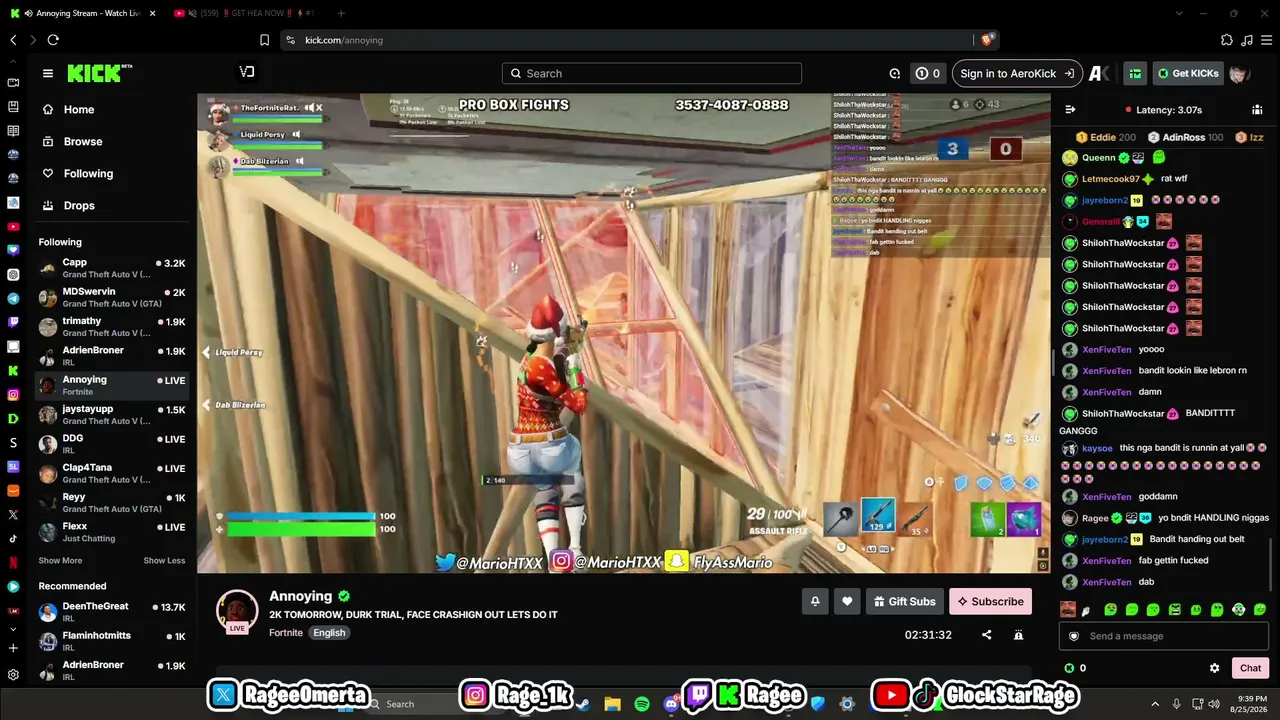The height and width of the screenshot is (720, 1280).
Task: Open Flaminhotmitts recommended channel
Action: [x=112, y=641]
